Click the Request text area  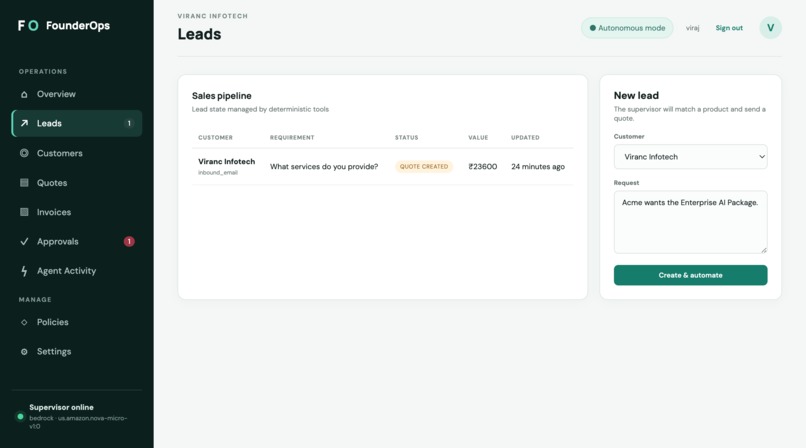pyautogui.click(x=690, y=222)
